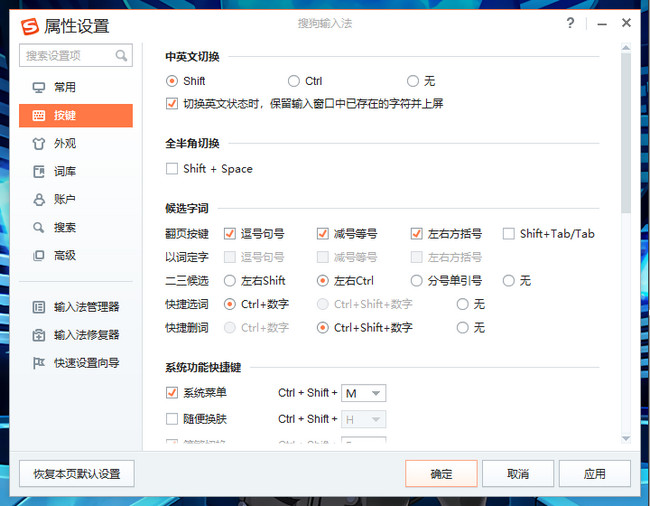Click the scrollbar down arrow
Viewport: 650px width, 506px height.
click(626, 438)
